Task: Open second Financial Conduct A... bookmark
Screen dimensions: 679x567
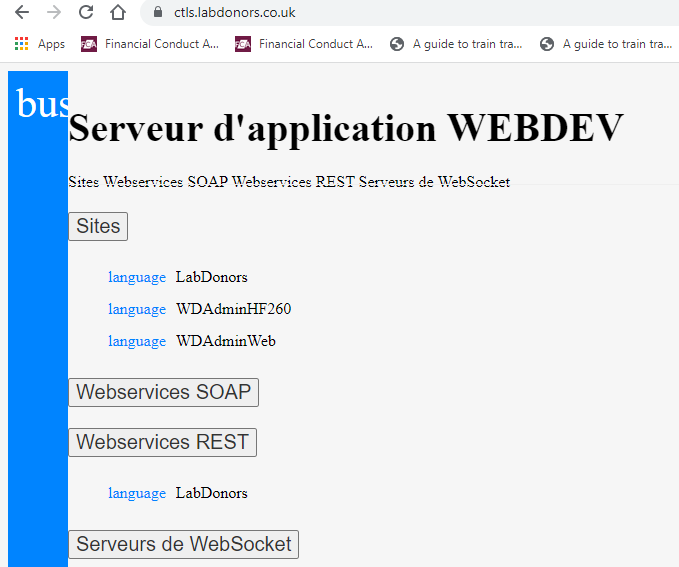Action: pos(304,44)
